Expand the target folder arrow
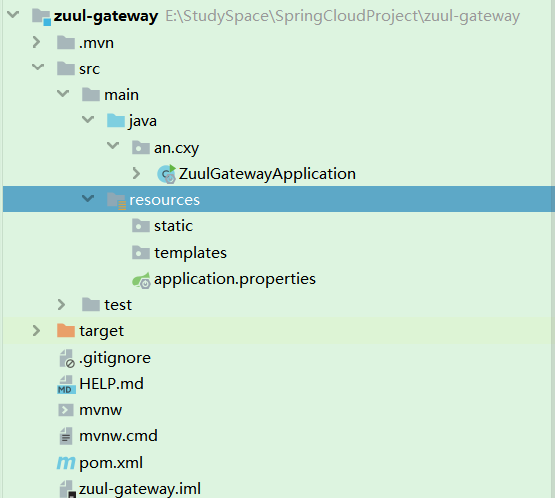The image size is (555, 498). point(36,331)
